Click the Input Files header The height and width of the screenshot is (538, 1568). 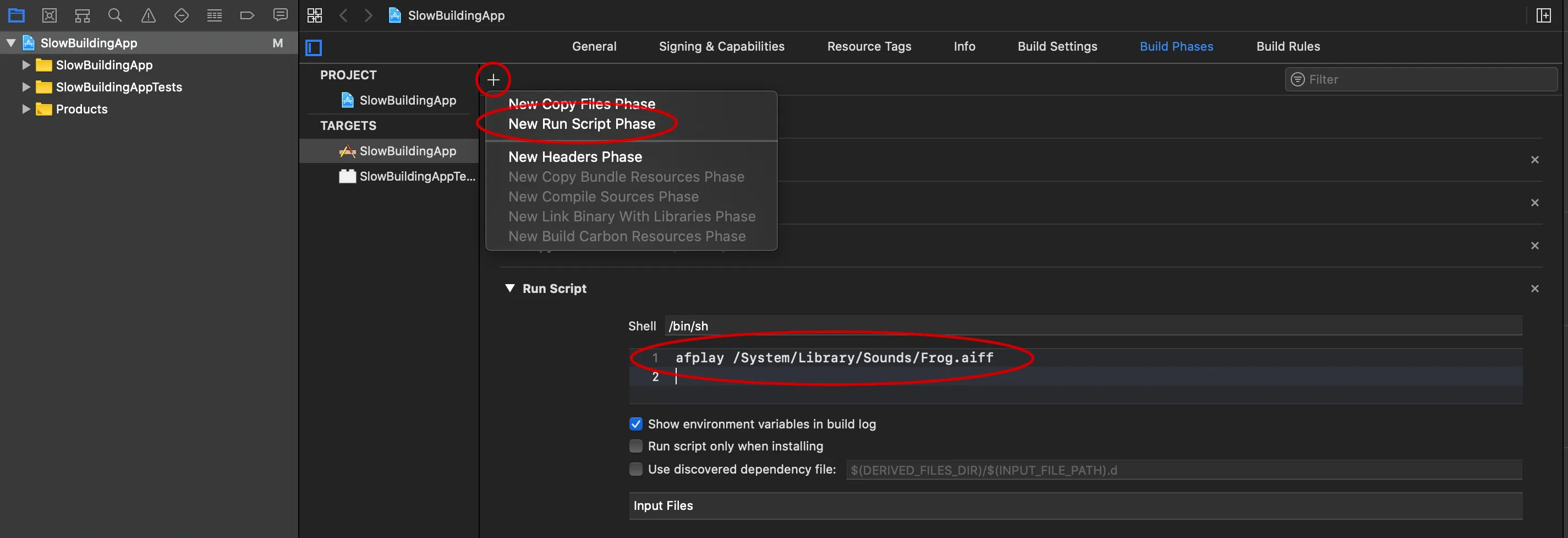tap(1076, 506)
